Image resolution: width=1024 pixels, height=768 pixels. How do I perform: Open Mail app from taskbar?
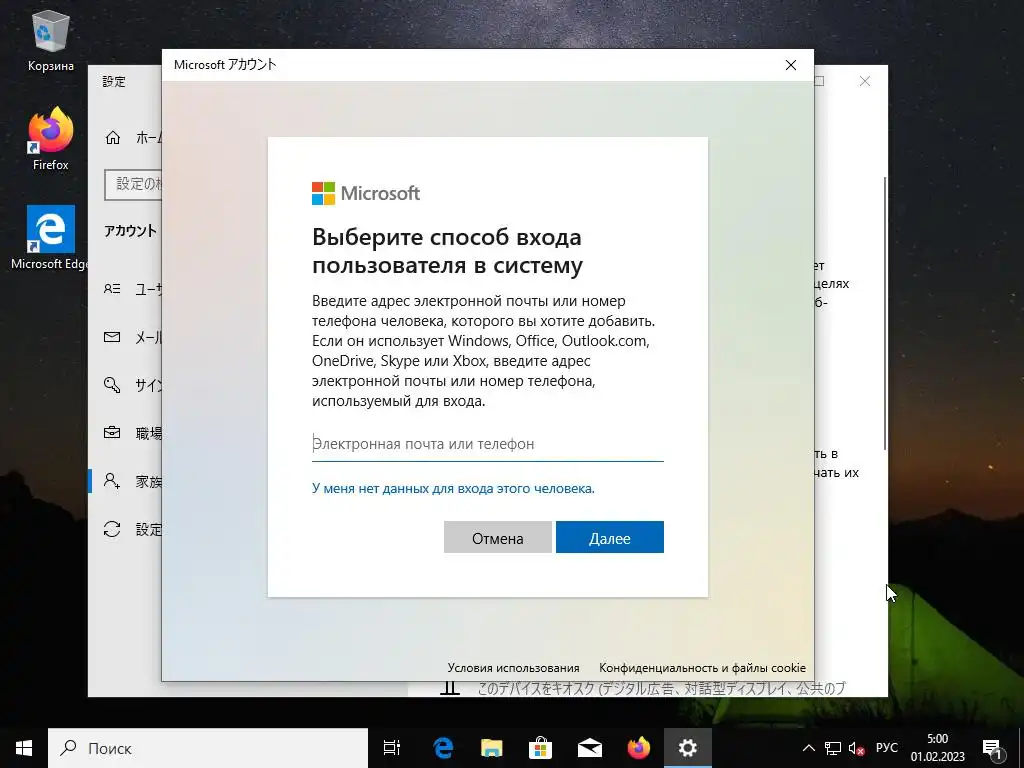(589, 748)
